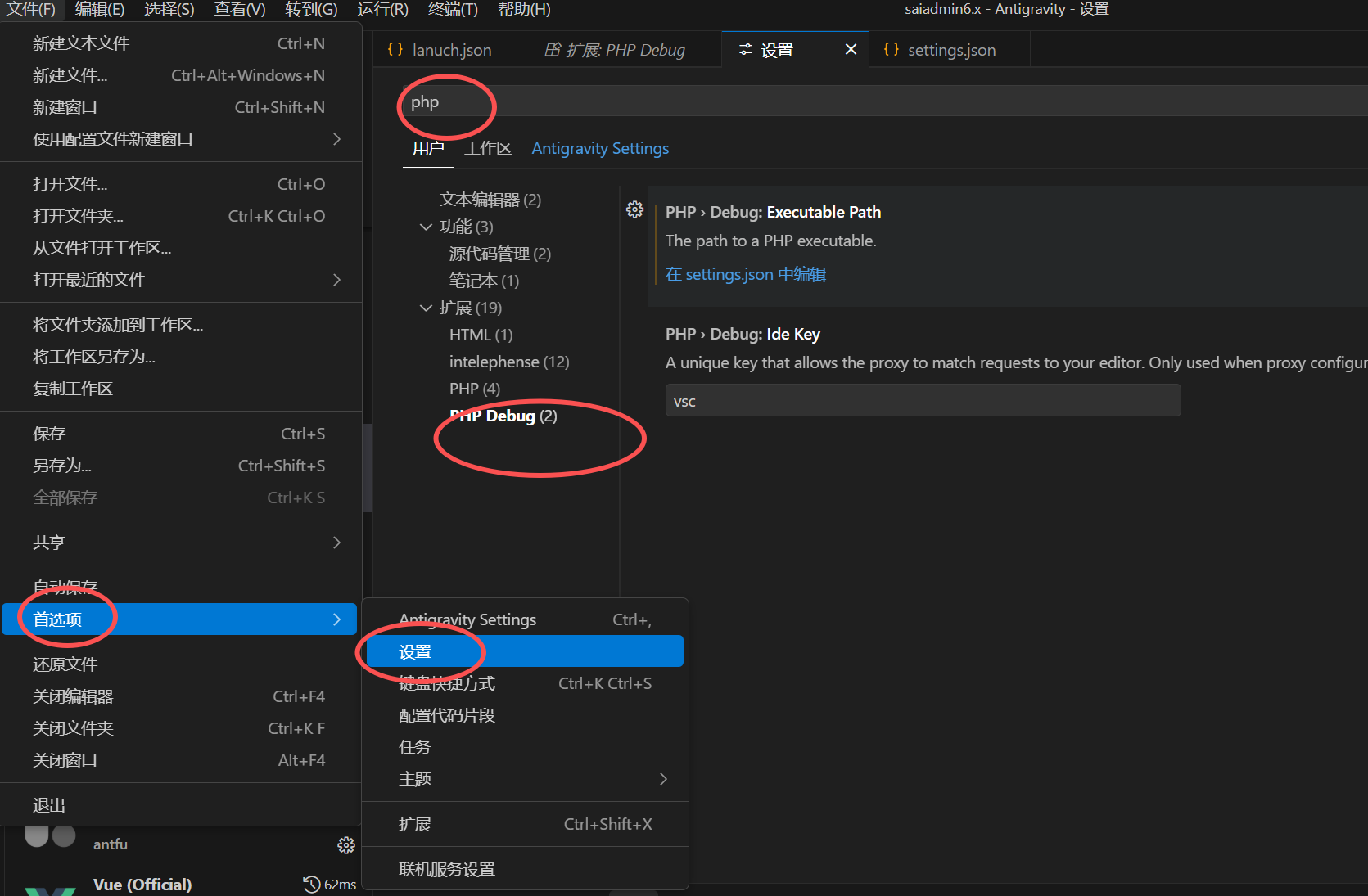Open the Antigravity Settings link

coord(599,148)
